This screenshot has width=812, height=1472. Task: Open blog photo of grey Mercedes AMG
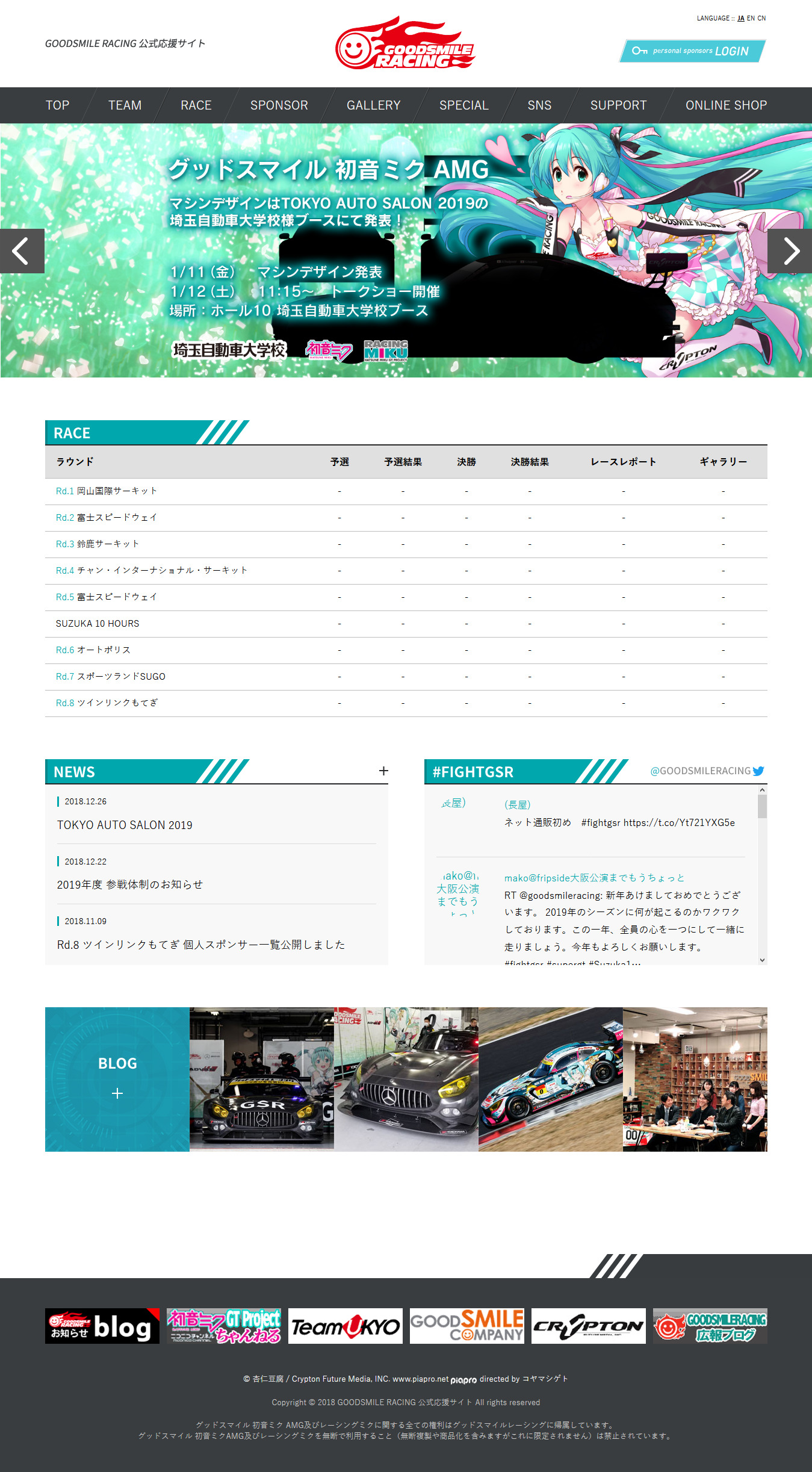pos(406,1079)
